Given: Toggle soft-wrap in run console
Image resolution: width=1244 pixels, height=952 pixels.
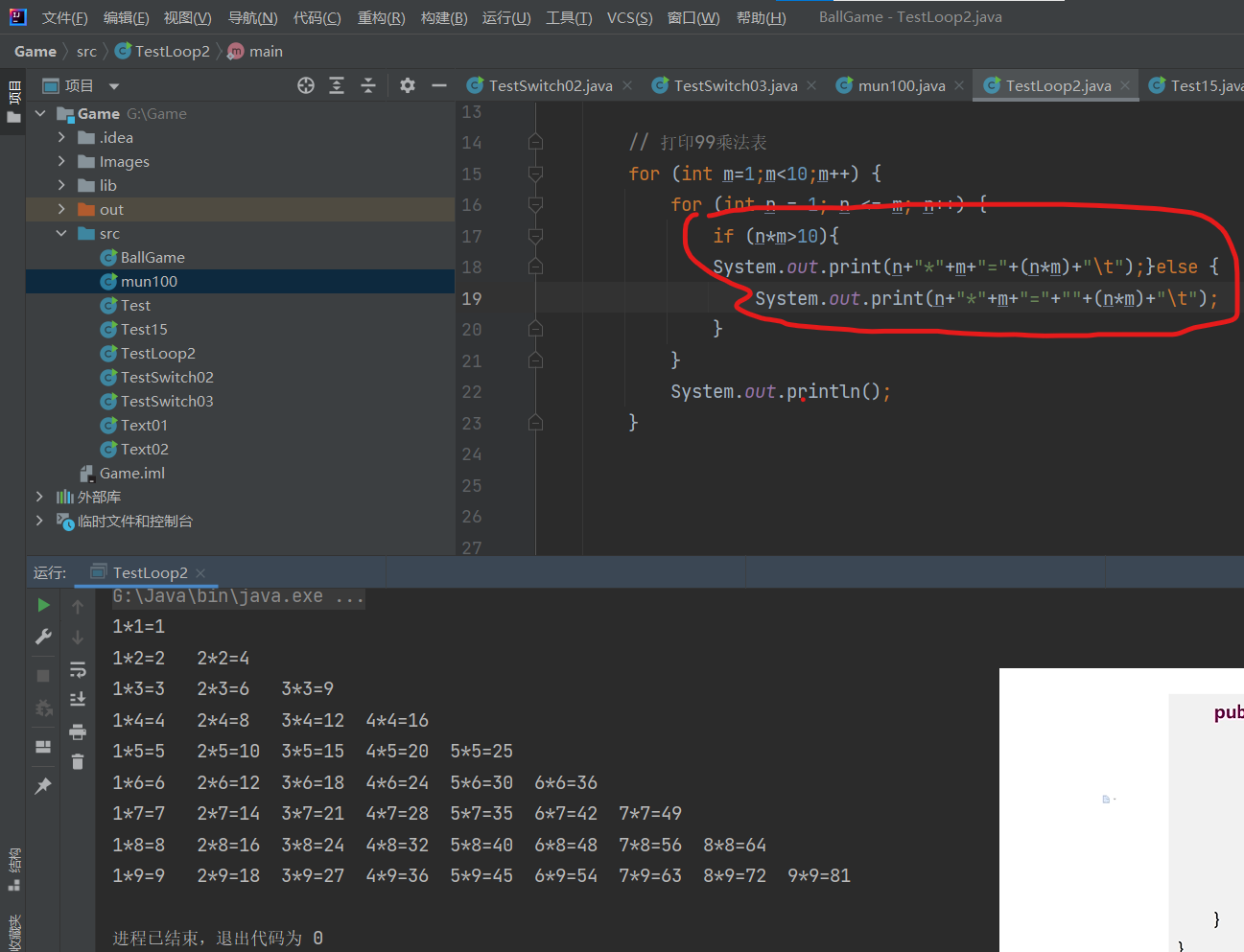Looking at the screenshot, I should (x=78, y=669).
